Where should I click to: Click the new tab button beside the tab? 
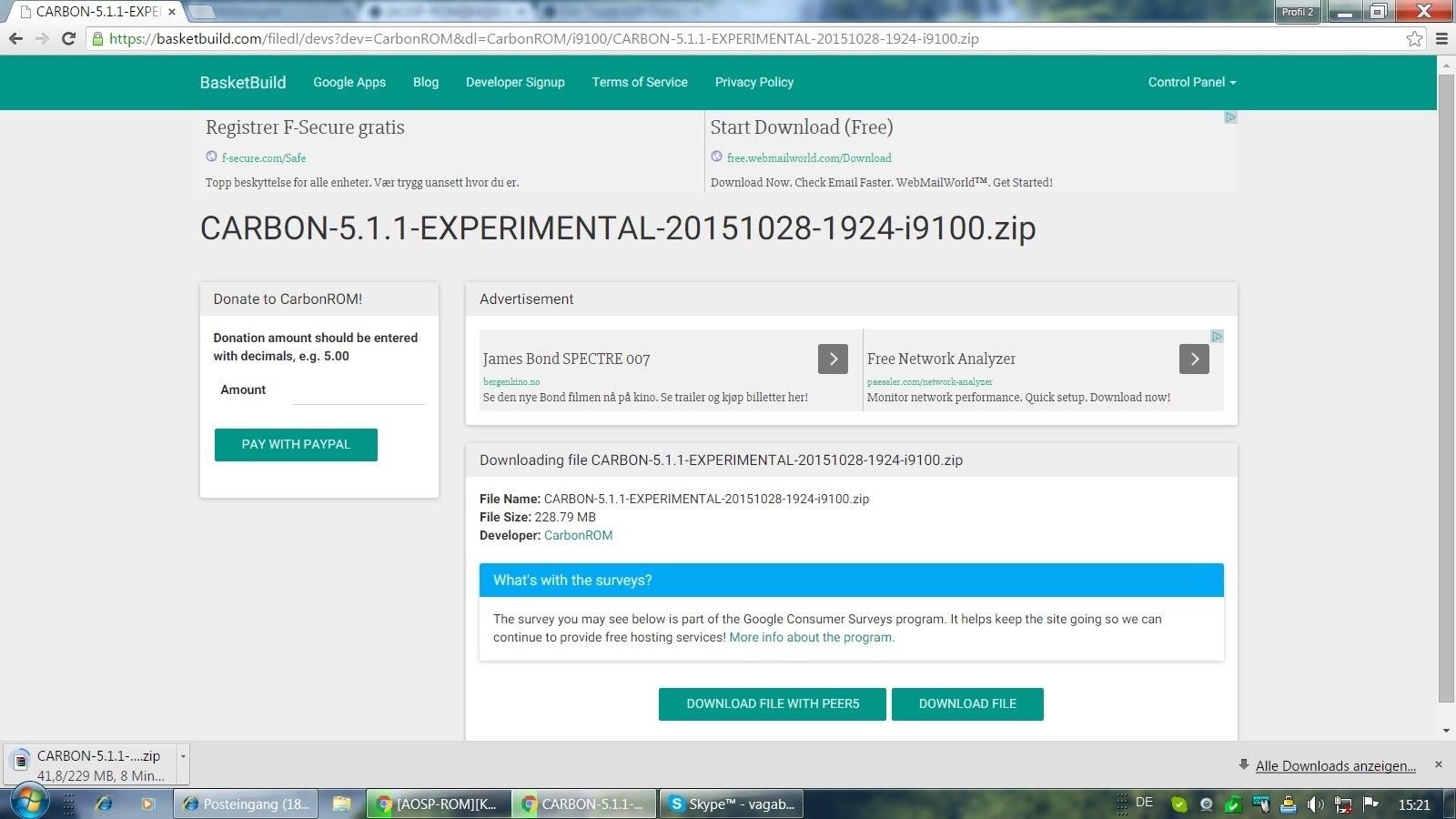tap(202, 12)
